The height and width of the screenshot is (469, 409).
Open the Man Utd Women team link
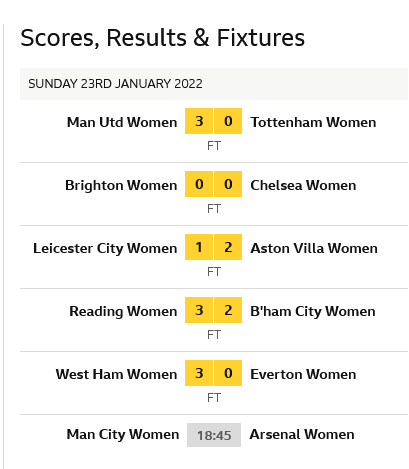[122, 122]
